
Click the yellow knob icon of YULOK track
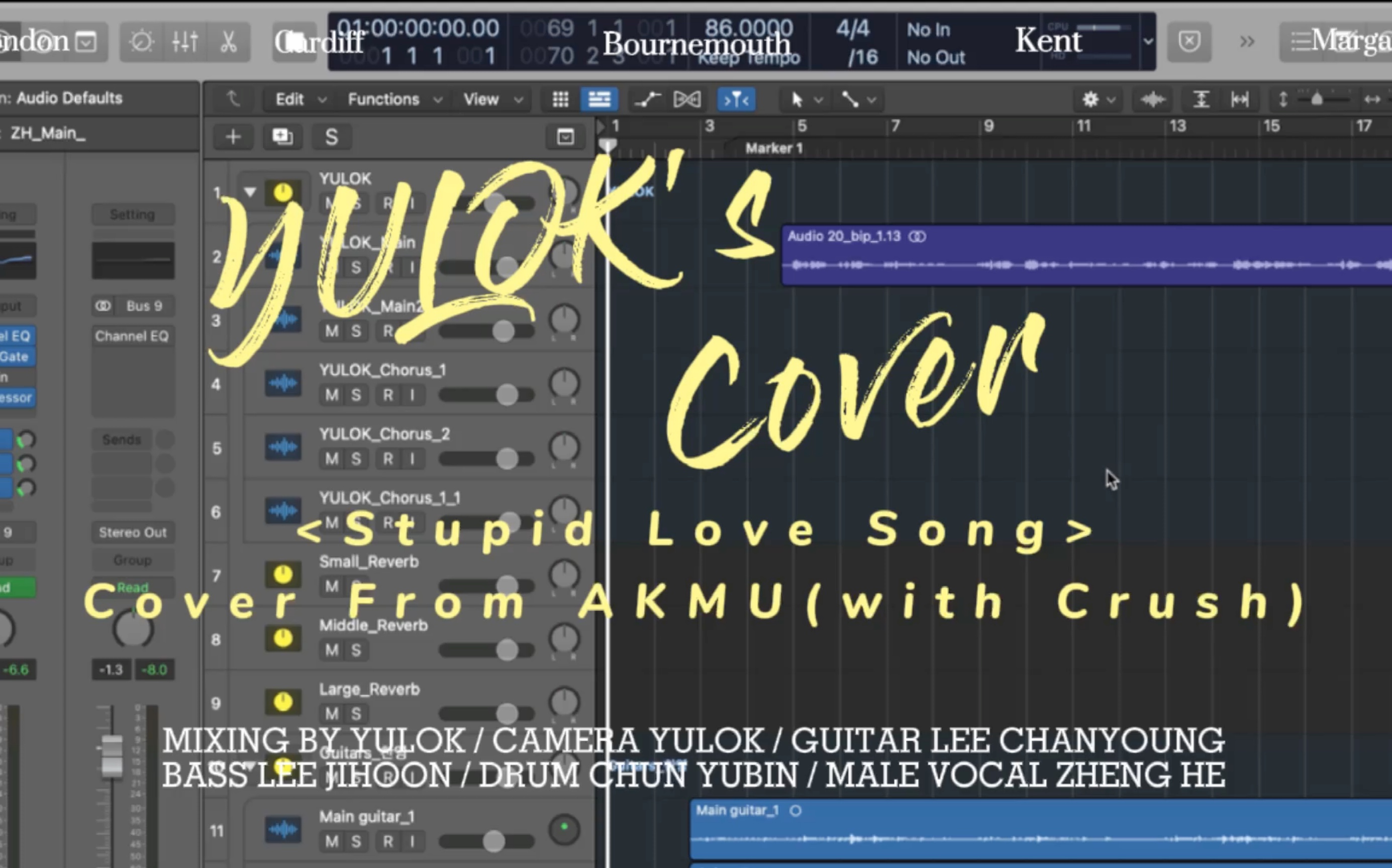tap(282, 192)
